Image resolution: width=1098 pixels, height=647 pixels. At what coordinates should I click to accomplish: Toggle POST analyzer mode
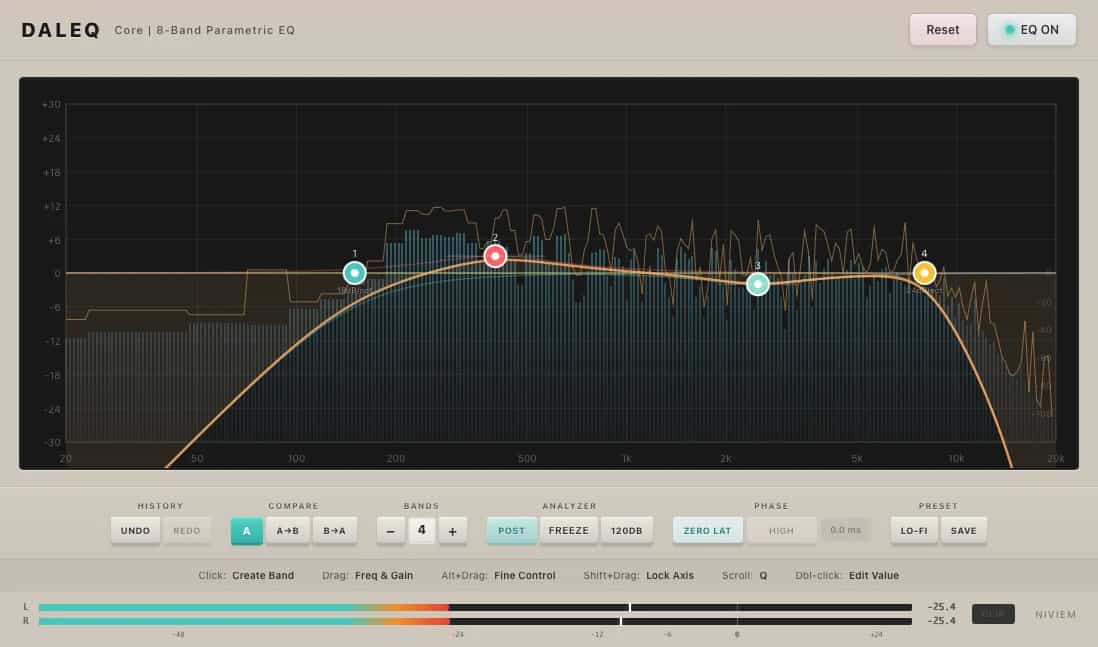click(x=511, y=531)
